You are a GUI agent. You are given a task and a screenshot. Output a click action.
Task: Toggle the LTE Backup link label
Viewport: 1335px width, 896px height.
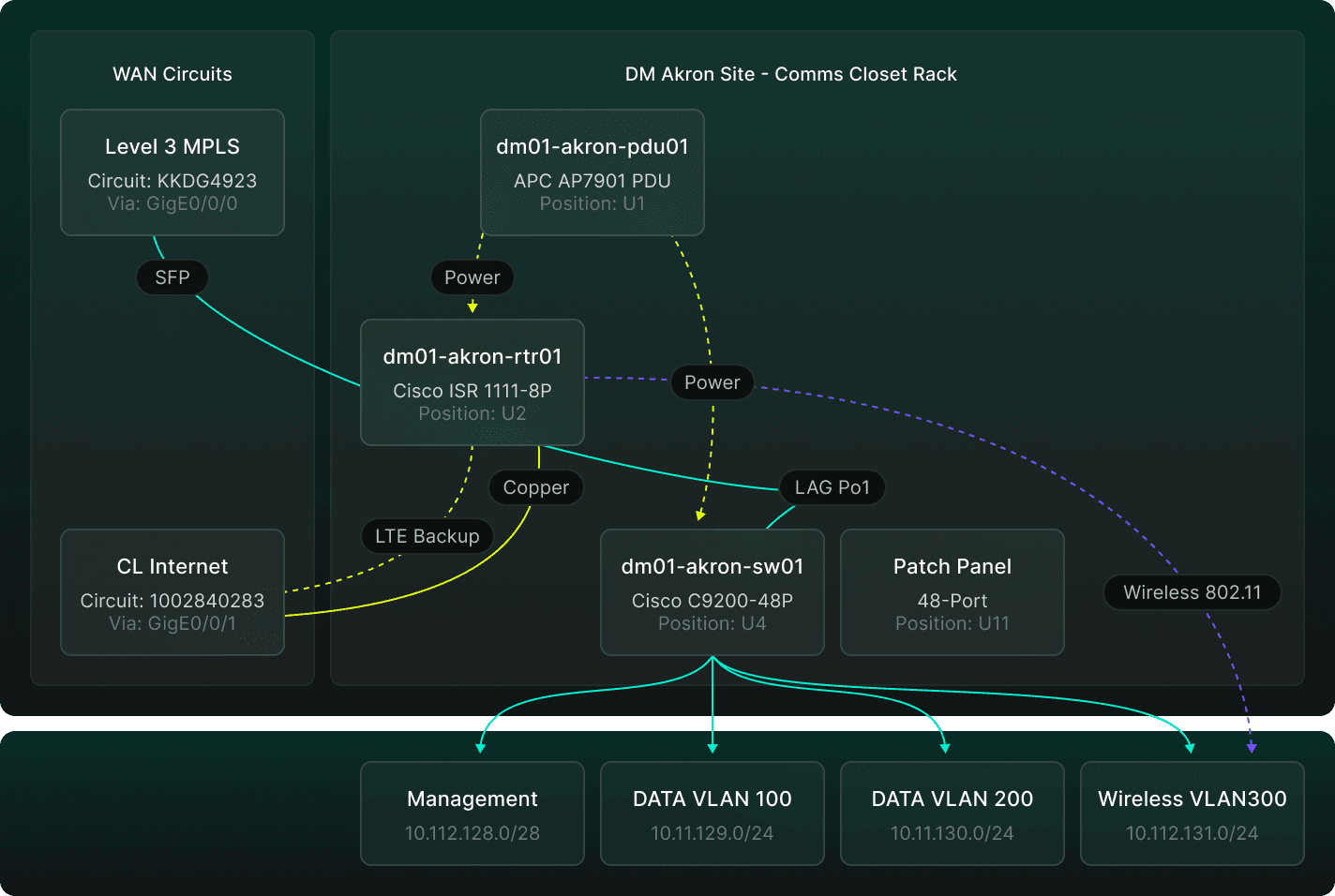click(x=427, y=536)
